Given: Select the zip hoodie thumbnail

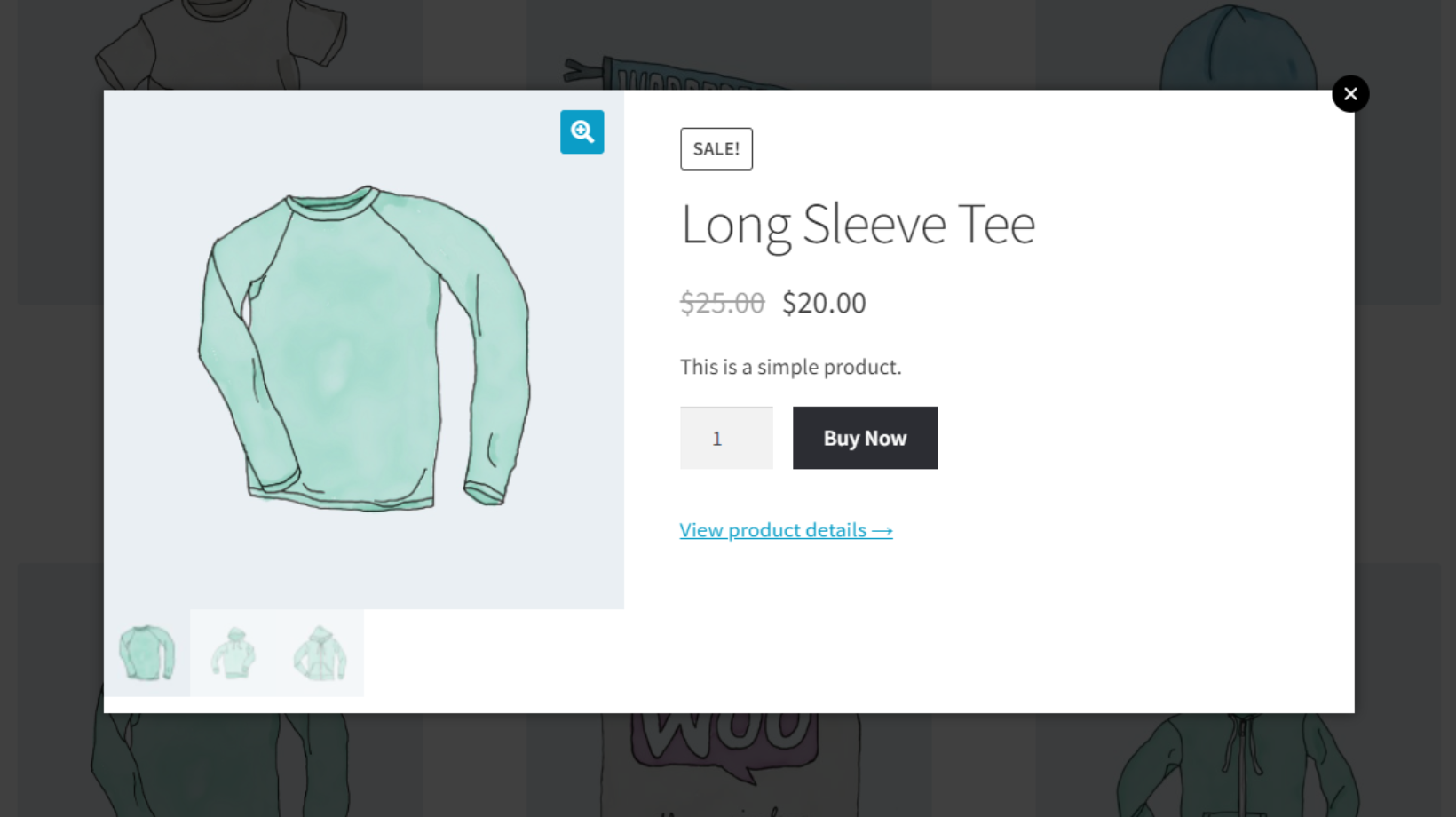Looking at the screenshot, I should (319, 653).
